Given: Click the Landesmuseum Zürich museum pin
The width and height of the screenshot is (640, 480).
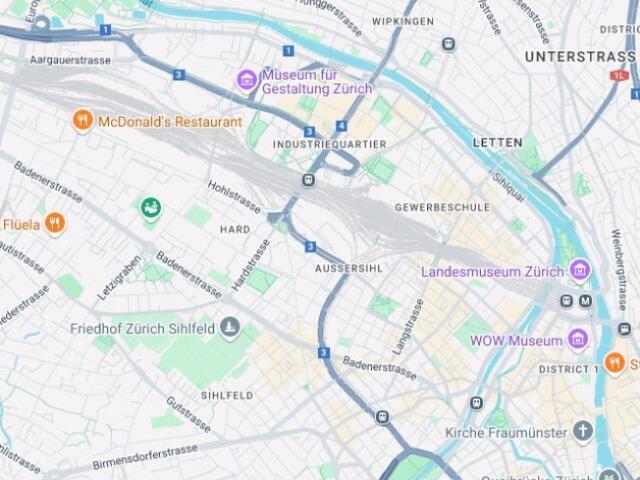Looking at the screenshot, I should click(580, 270).
